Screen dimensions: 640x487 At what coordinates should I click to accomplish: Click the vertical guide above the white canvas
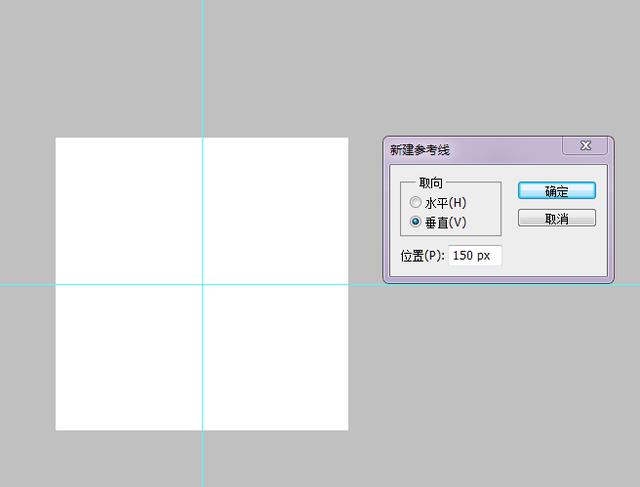coord(202,70)
